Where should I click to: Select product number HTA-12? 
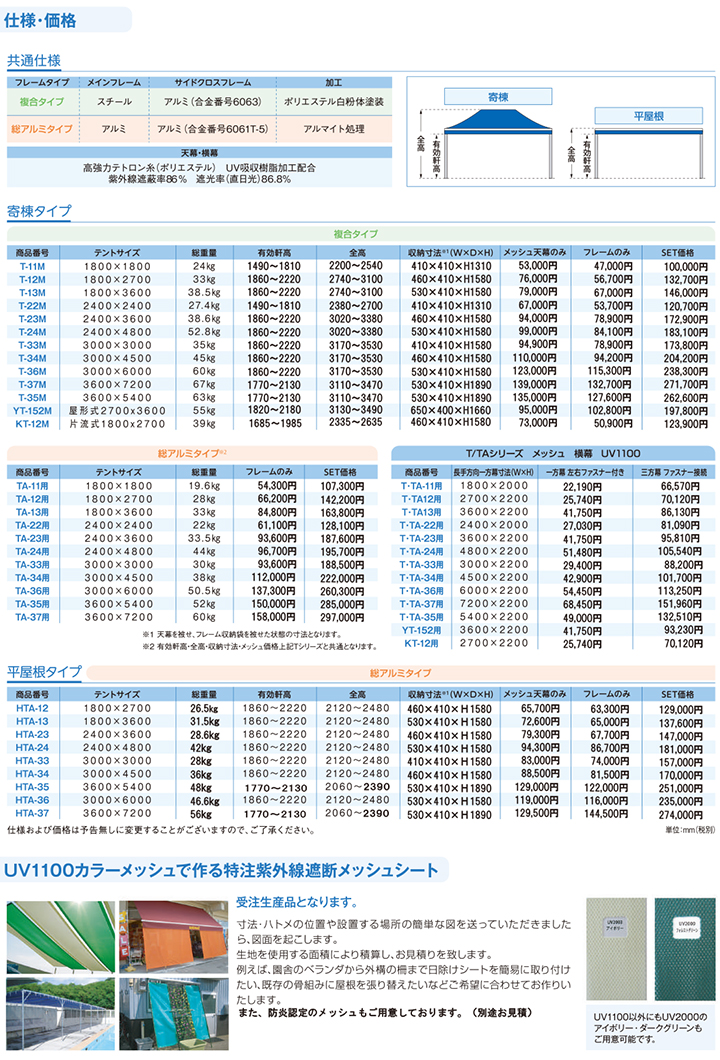[x=32, y=708]
